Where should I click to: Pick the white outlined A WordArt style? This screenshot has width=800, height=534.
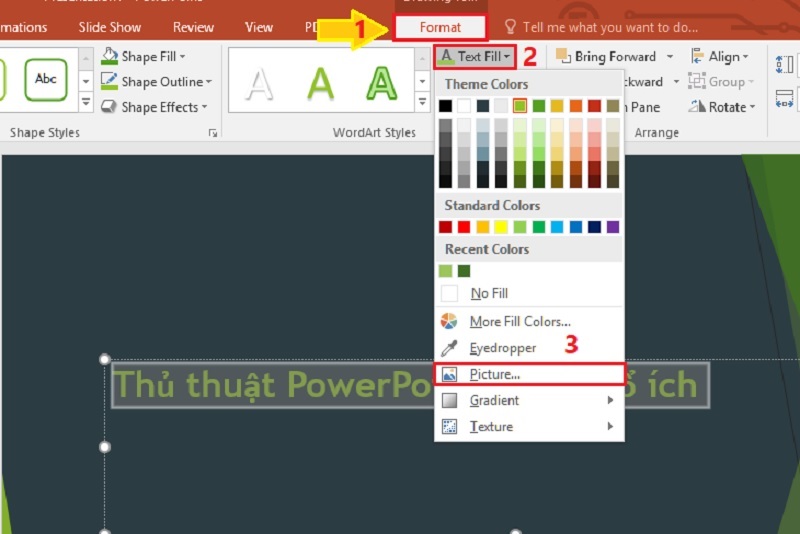(x=259, y=84)
